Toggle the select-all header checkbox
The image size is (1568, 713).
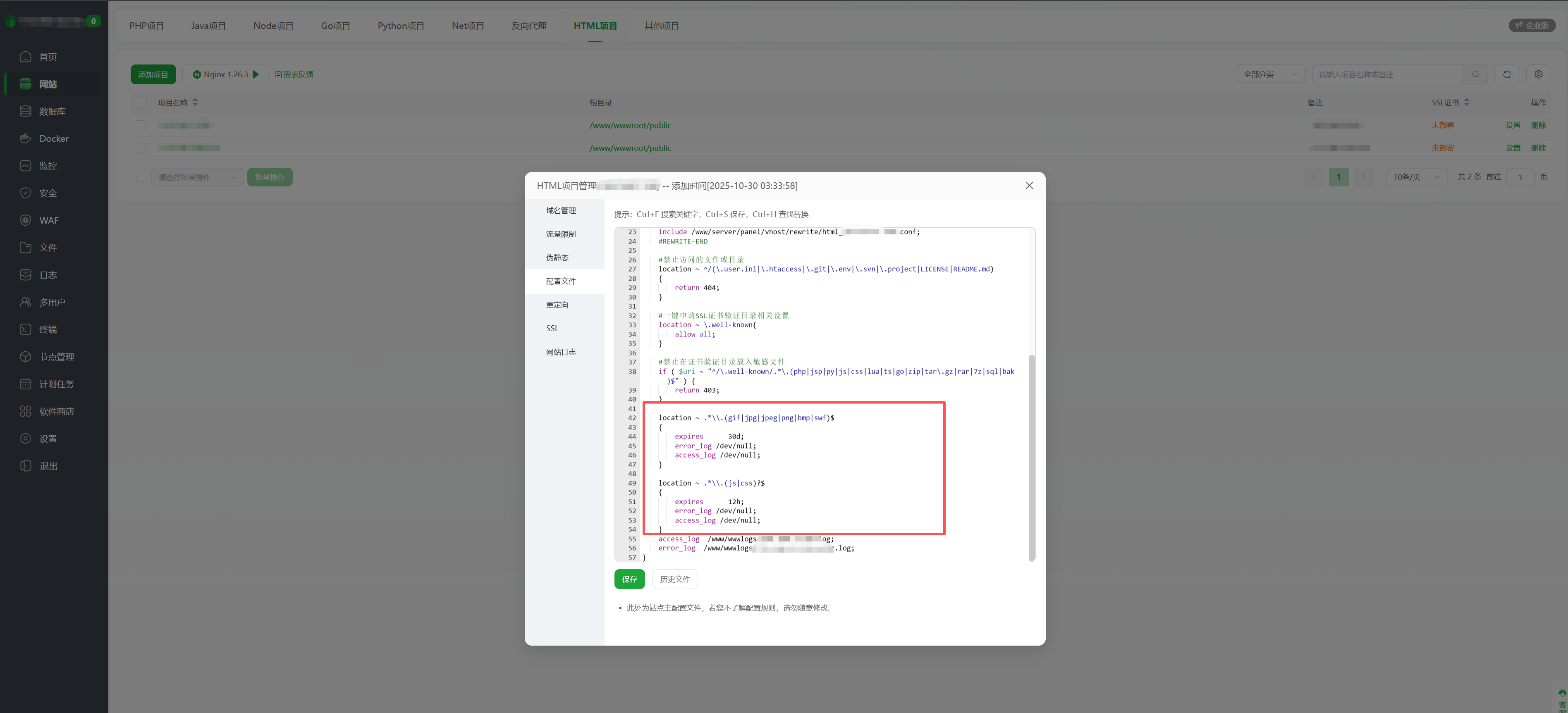(141, 102)
